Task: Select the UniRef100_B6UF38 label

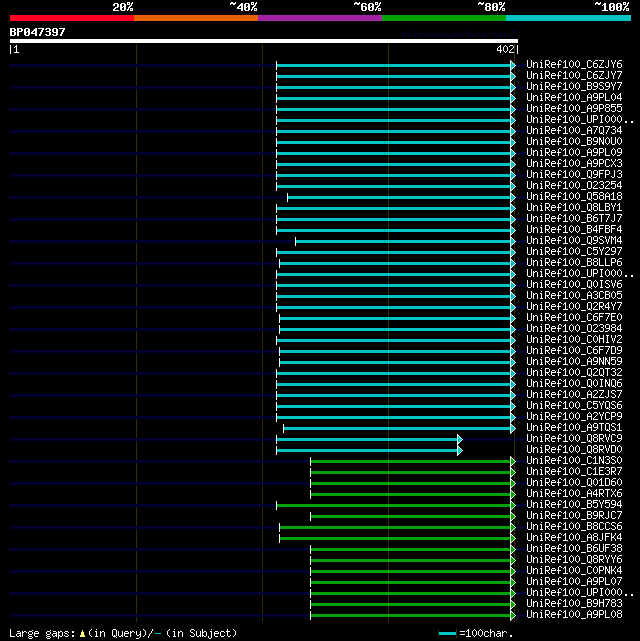Action: (x=574, y=549)
